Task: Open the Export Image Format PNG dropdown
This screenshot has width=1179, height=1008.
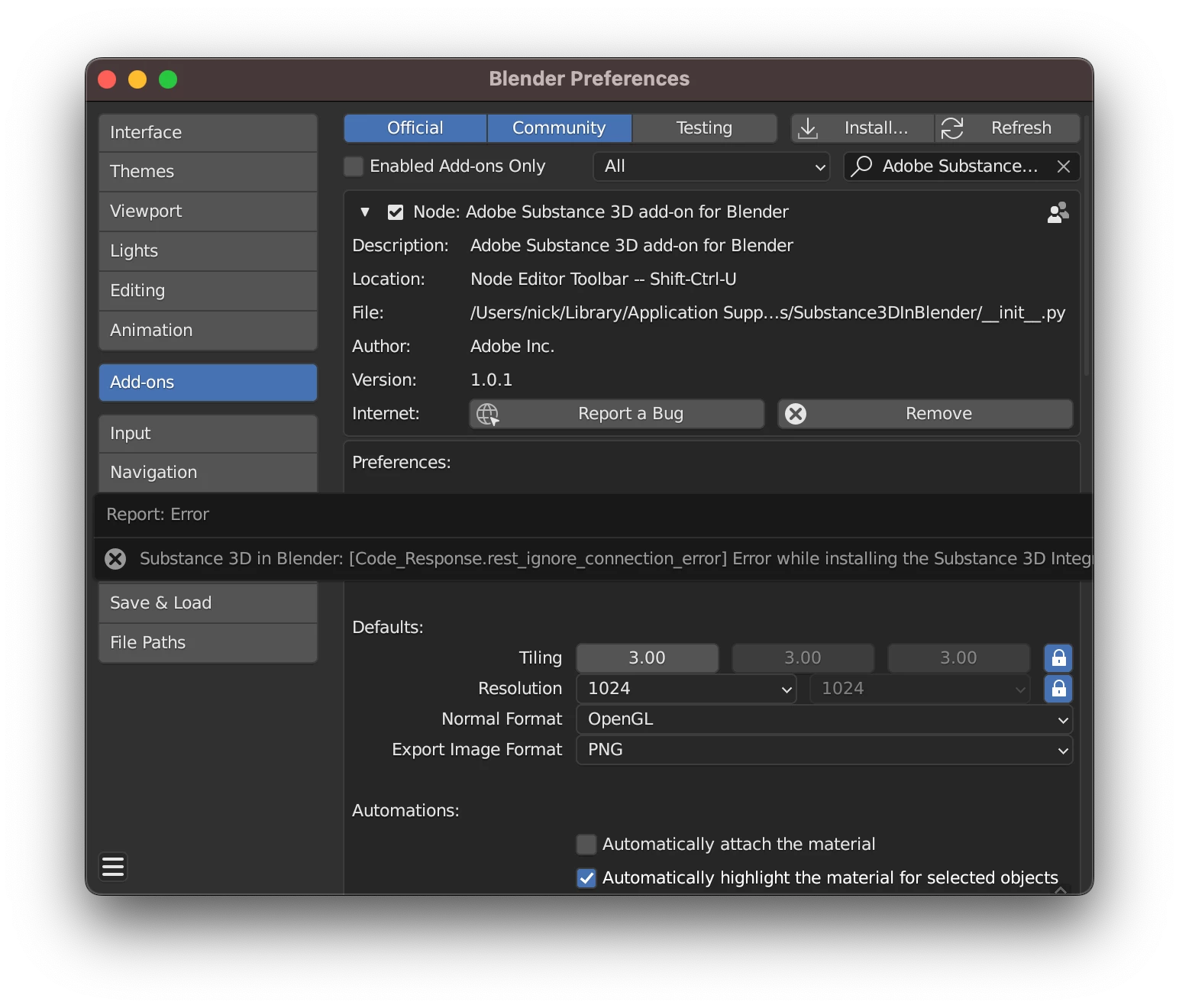Action: 824,750
